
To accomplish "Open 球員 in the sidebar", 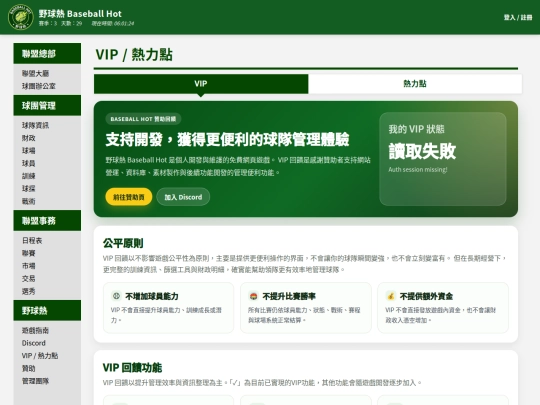I will pyautogui.click(x=29, y=163).
